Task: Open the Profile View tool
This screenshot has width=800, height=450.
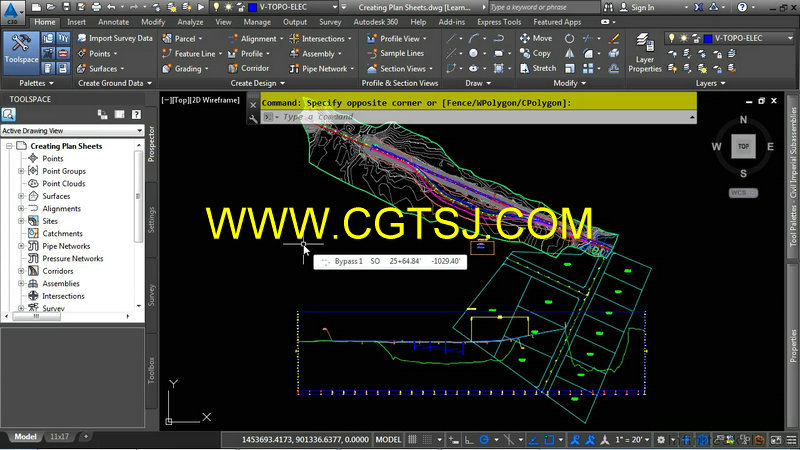Action: click(x=397, y=39)
